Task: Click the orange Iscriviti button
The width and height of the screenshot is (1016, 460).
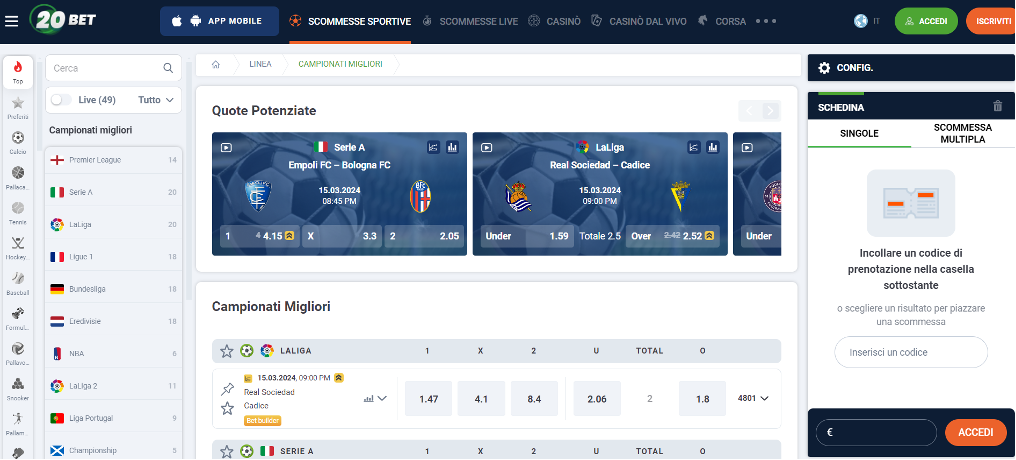Action: (x=991, y=21)
